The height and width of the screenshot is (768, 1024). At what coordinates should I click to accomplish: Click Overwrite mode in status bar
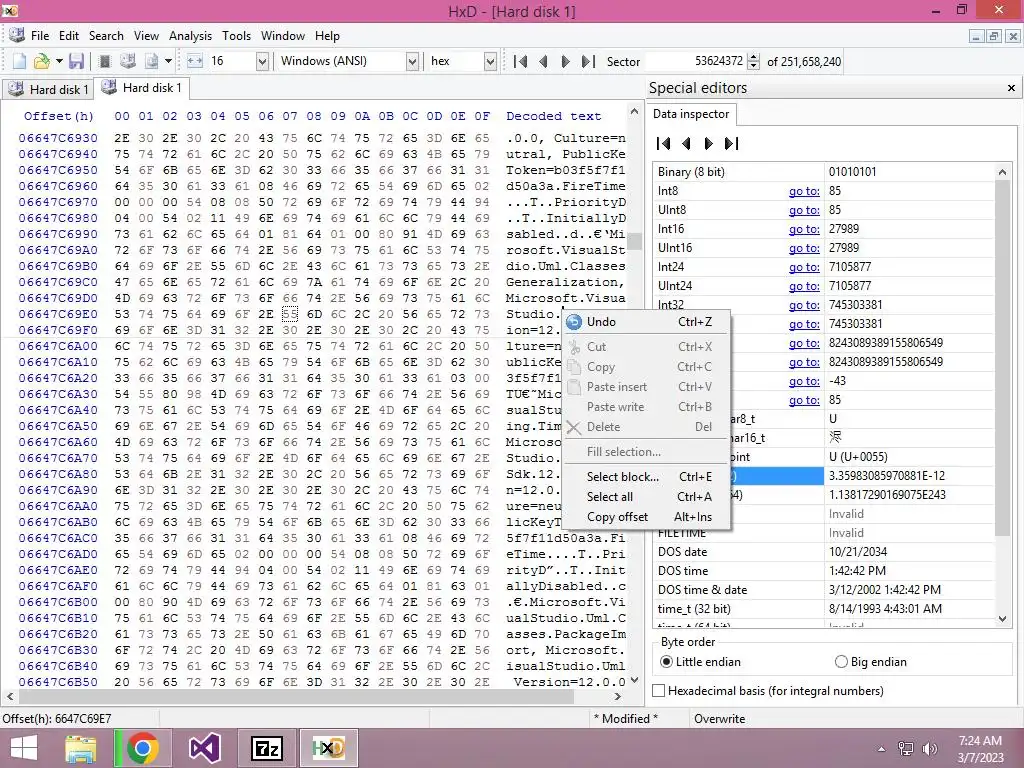click(x=719, y=718)
